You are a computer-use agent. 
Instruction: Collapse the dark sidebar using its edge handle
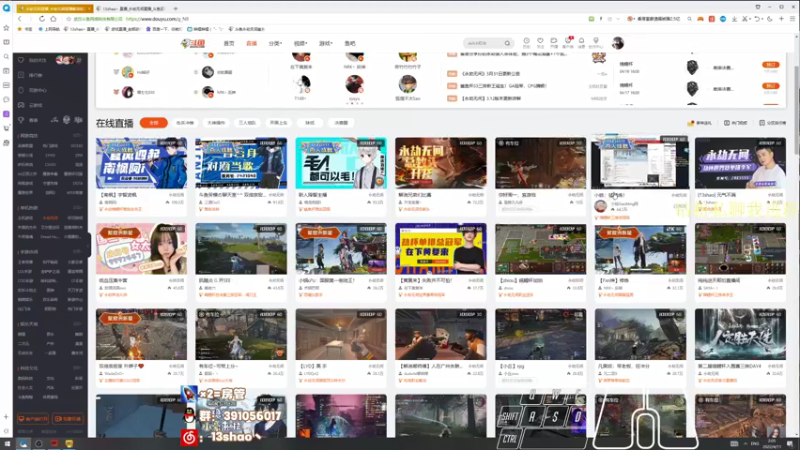tap(88, 245)
